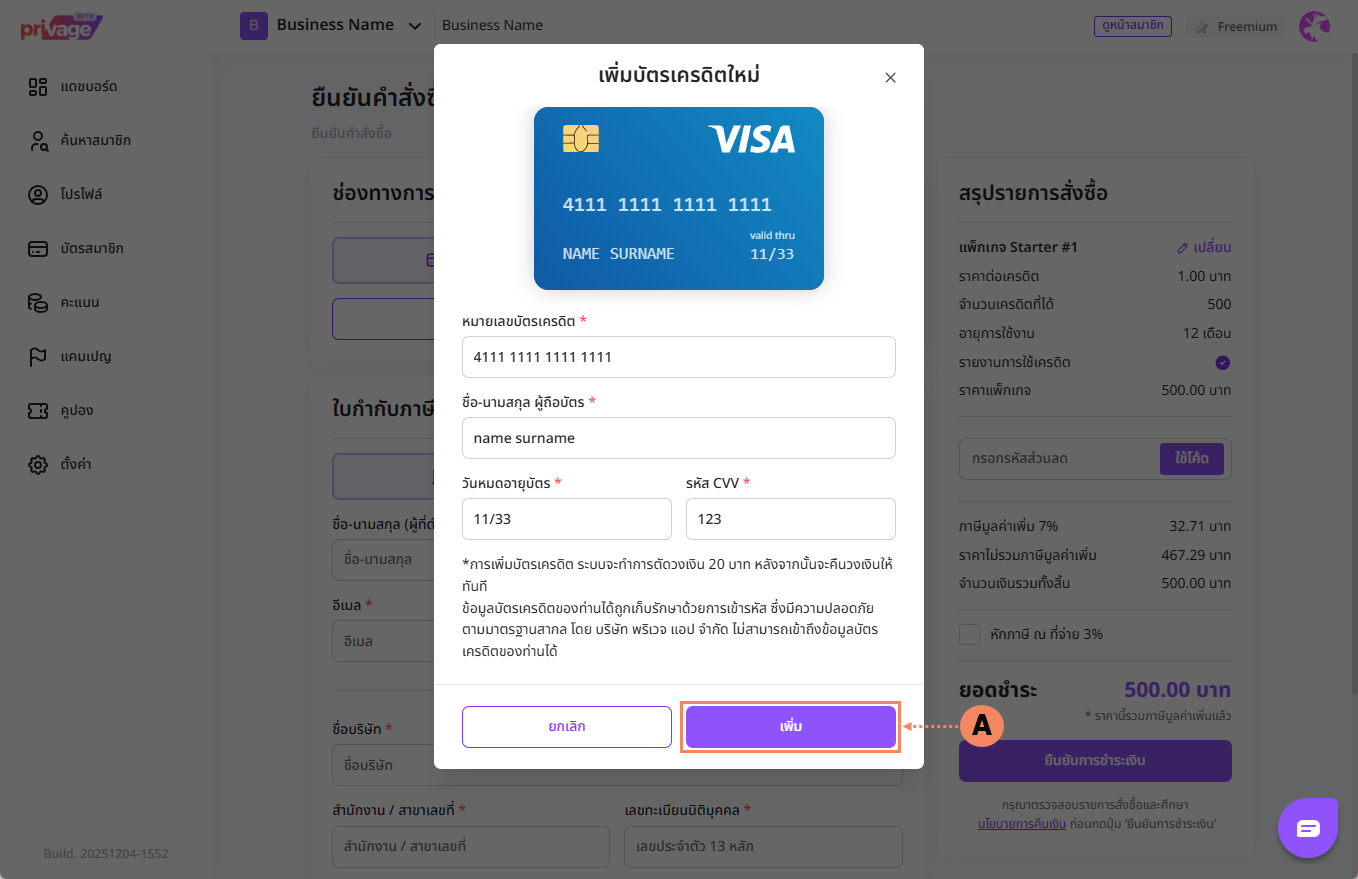Click the membership card icon

pos(38,249)
